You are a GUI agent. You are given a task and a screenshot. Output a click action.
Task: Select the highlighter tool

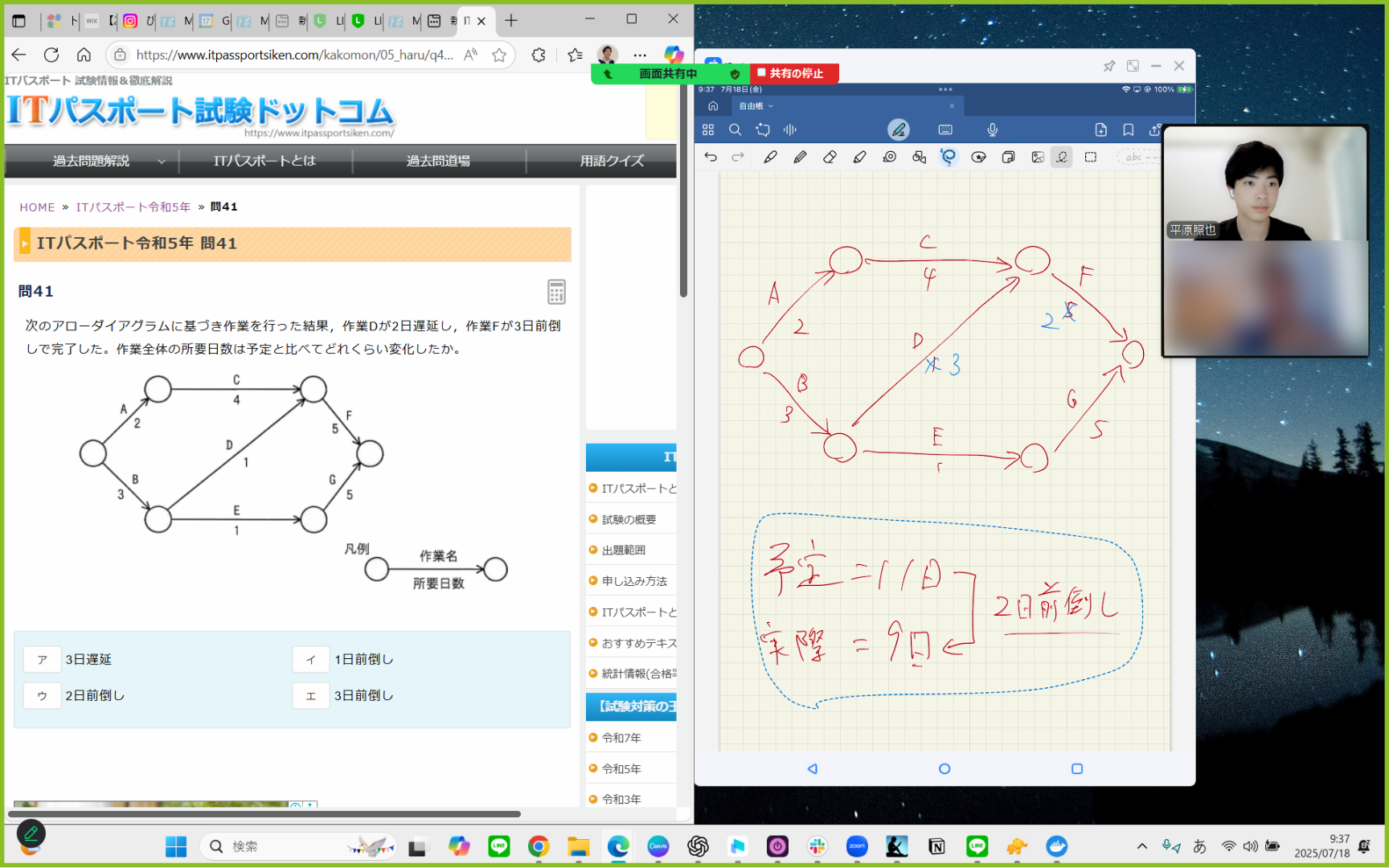pos(859,157)
